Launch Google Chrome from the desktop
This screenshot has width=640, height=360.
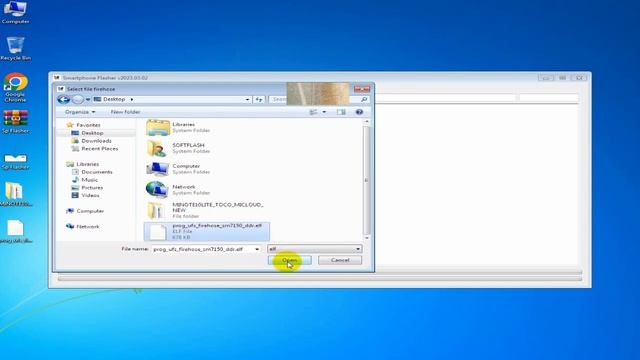point(15,87)
